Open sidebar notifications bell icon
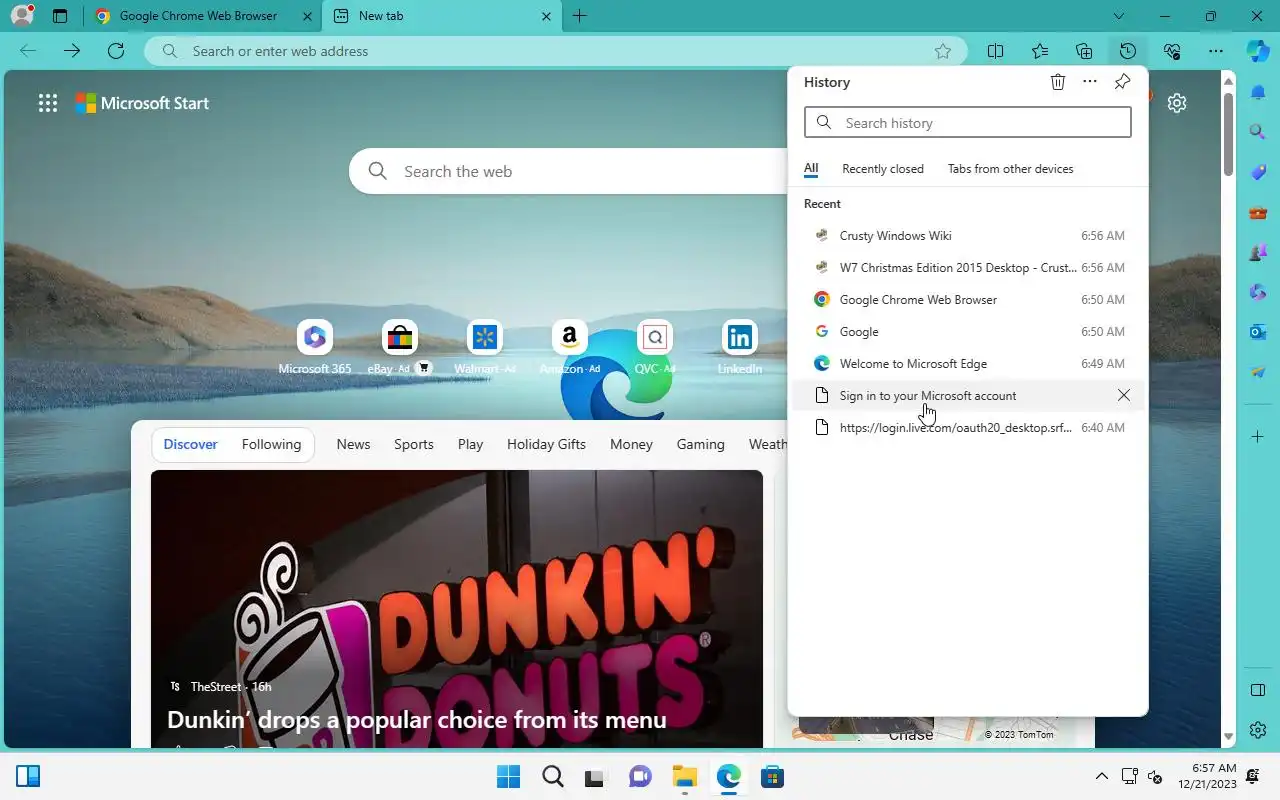This screenshot has width=1280, height=800. (1258, 92)
